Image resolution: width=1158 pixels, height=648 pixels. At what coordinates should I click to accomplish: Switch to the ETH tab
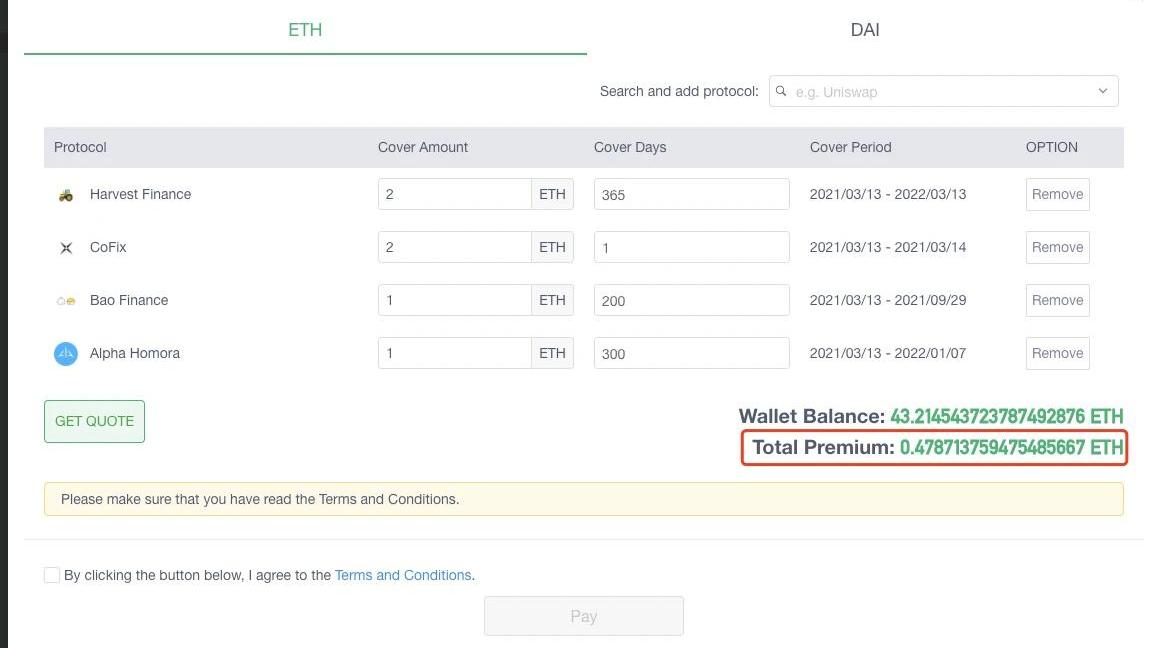coord(305,30)
